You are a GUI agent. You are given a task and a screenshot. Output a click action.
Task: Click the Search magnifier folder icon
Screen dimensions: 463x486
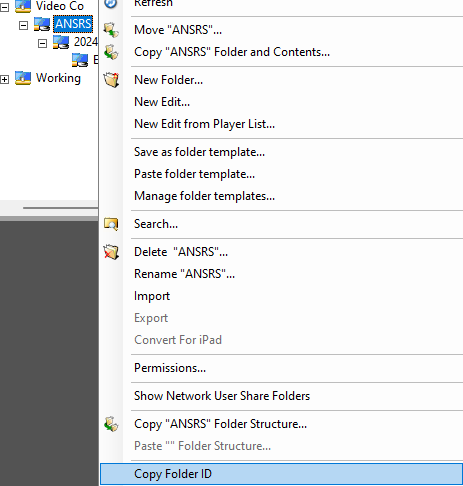click(111, 224)
